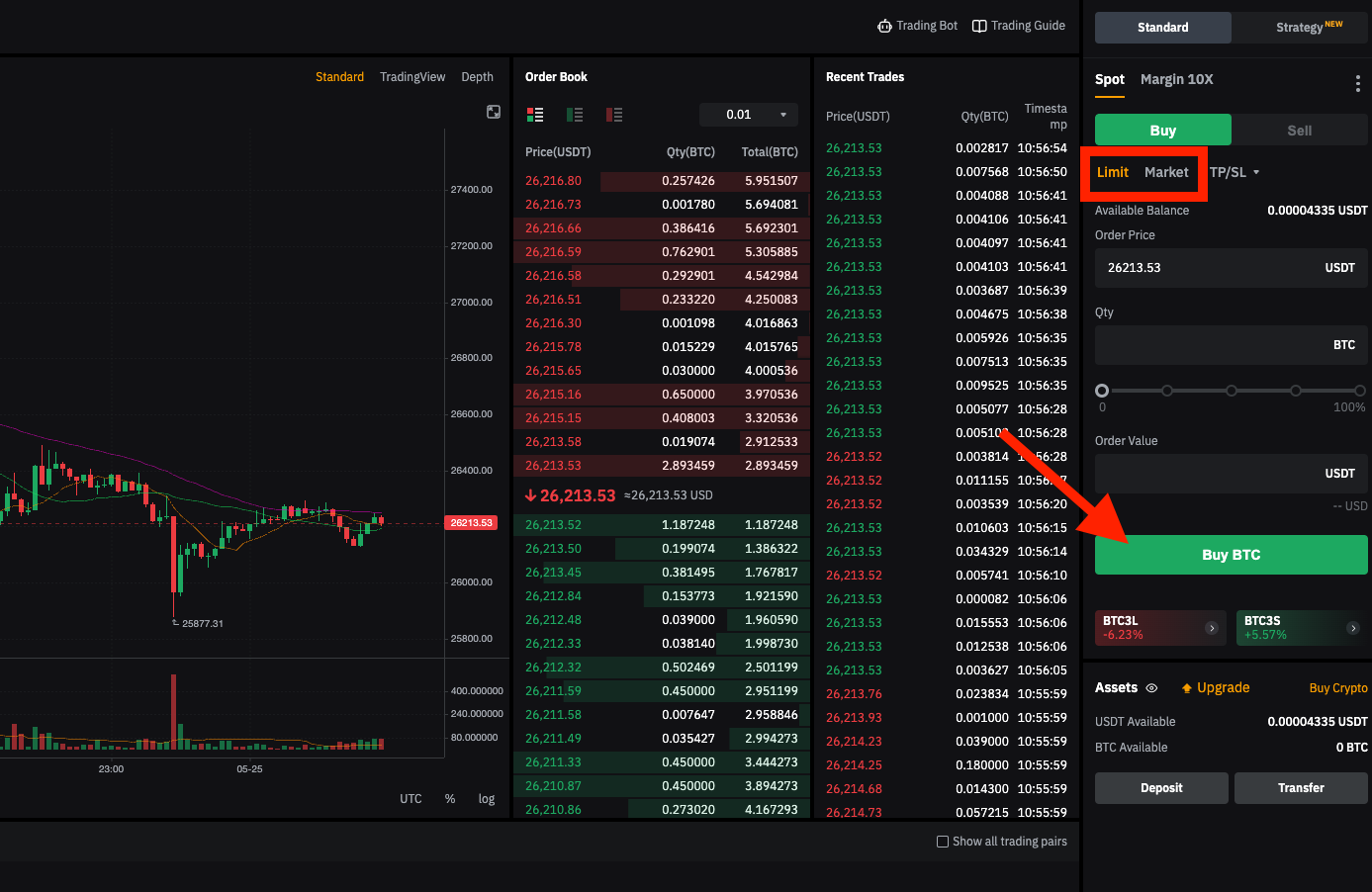This screenshot has width=1372, height=892.
Task: Open BTC3S leveraged token arrow
Action: [1353, 628]
